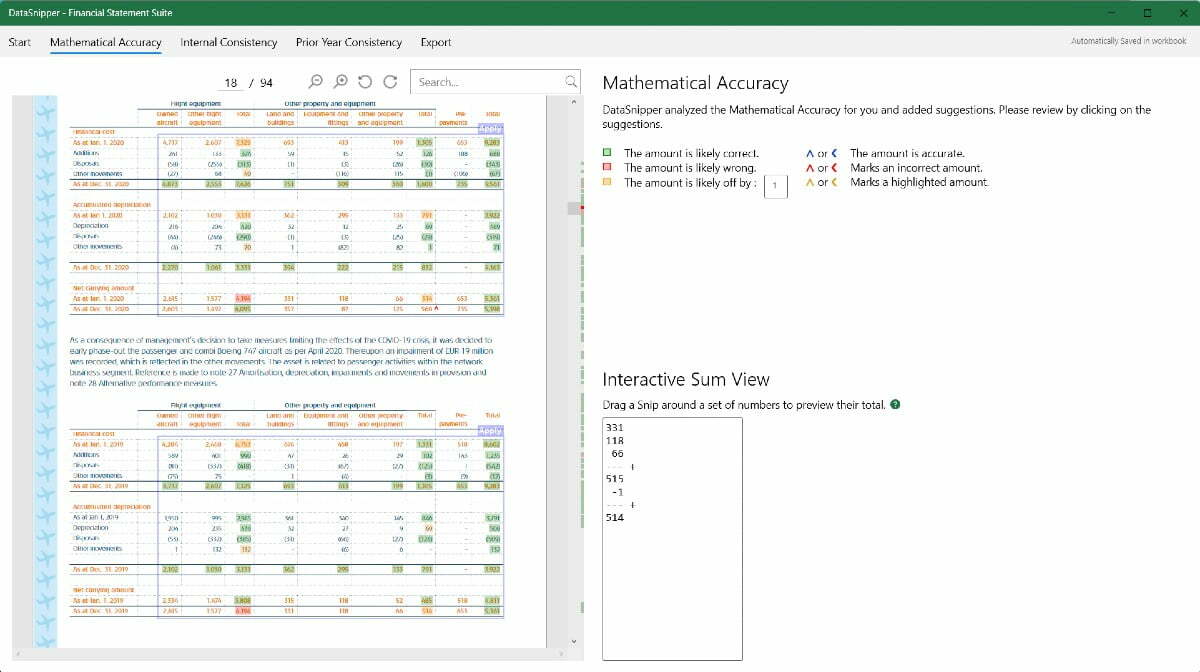Screen dimensions: 1200x672
Task: Zoom in on the document viewer
Action: pyautogui.click(x=341, y=82)
